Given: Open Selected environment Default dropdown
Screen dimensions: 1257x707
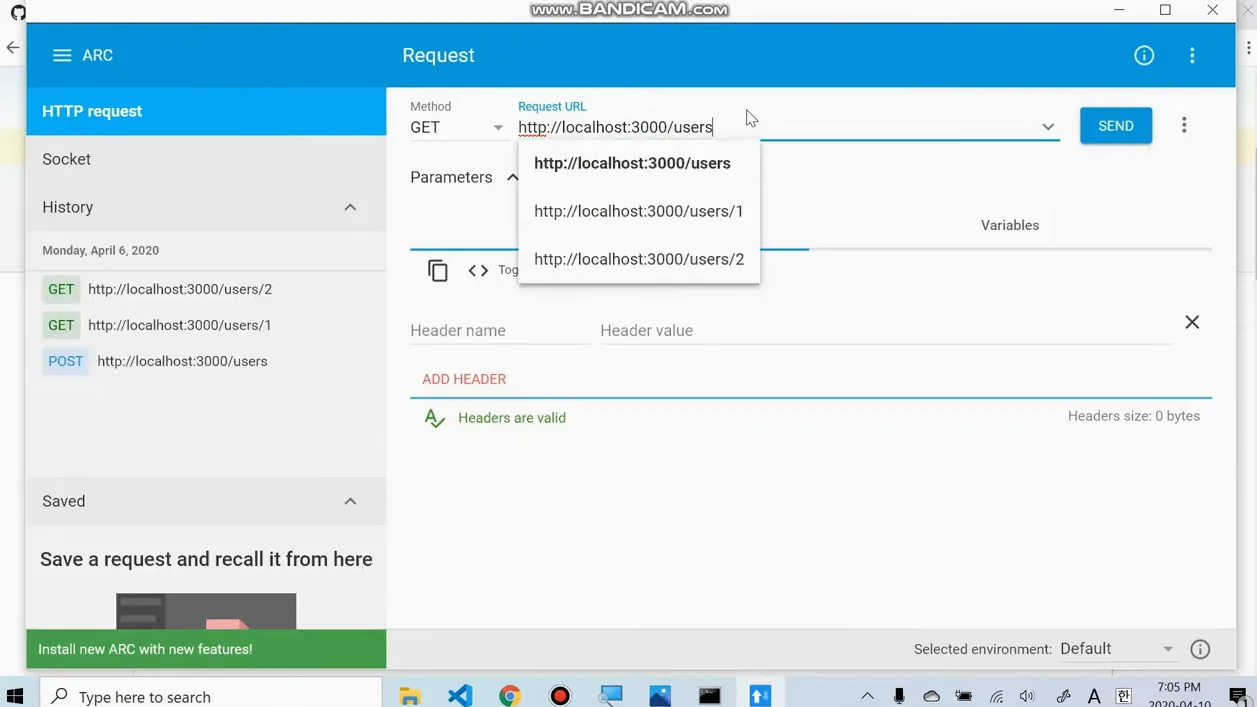Looking at the screenshot, I should coord(1117,649).
